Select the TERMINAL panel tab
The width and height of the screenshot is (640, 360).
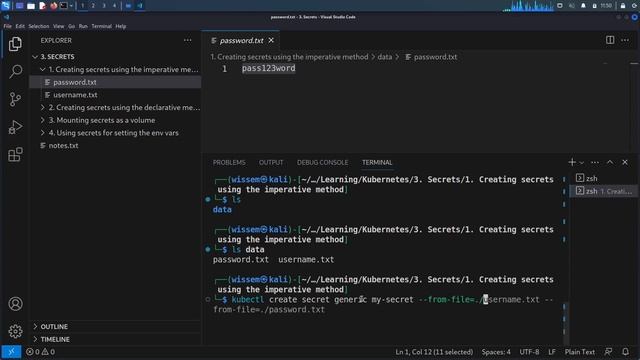tap(377, 162)
